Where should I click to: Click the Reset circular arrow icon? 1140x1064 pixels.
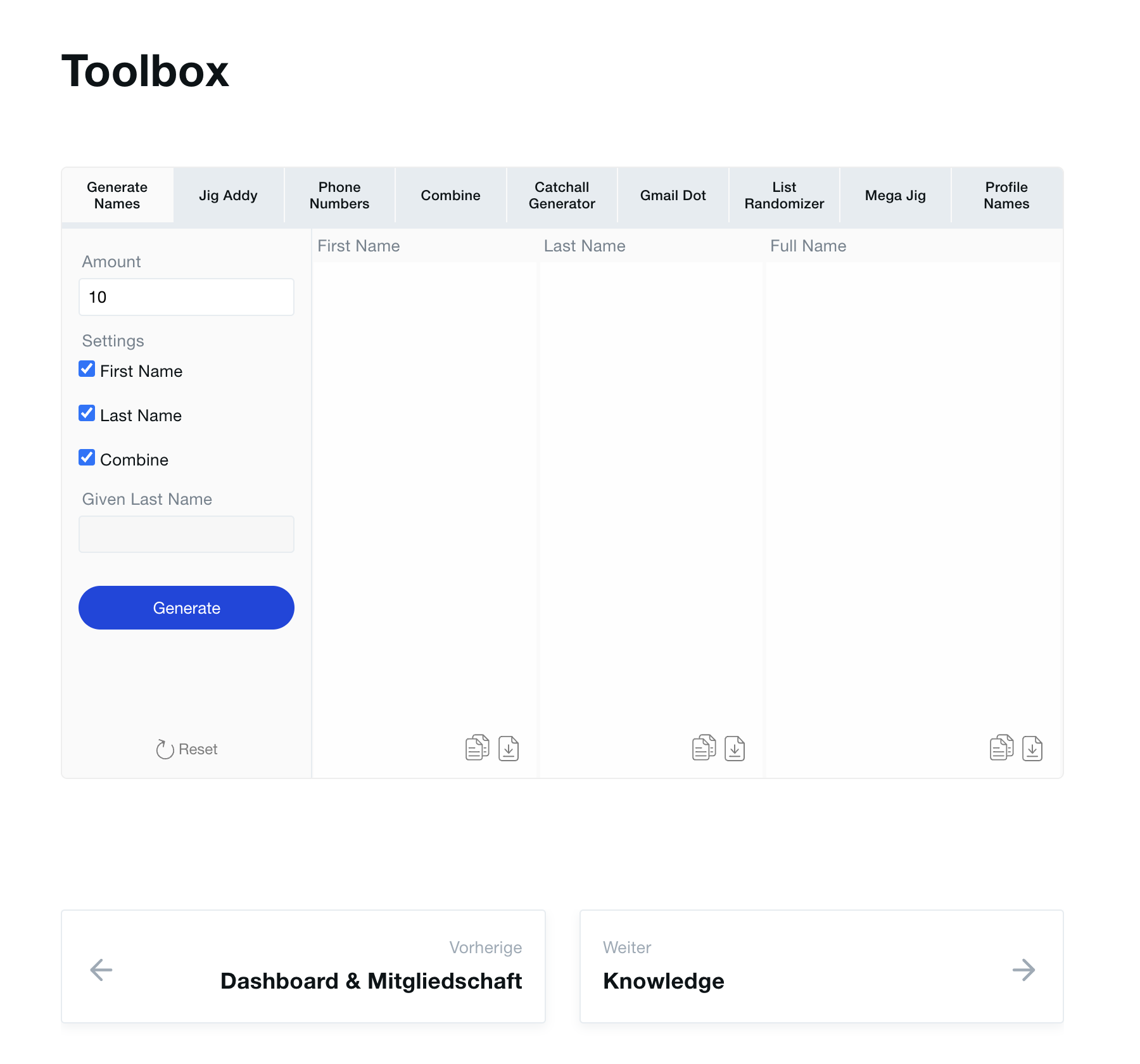tap(165, 749)
